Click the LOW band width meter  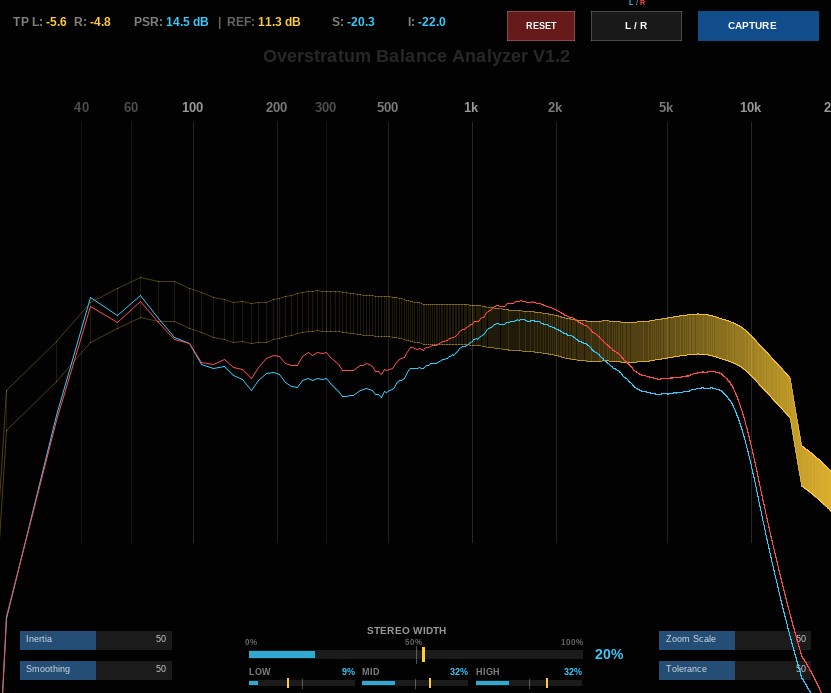click(302, 683)
